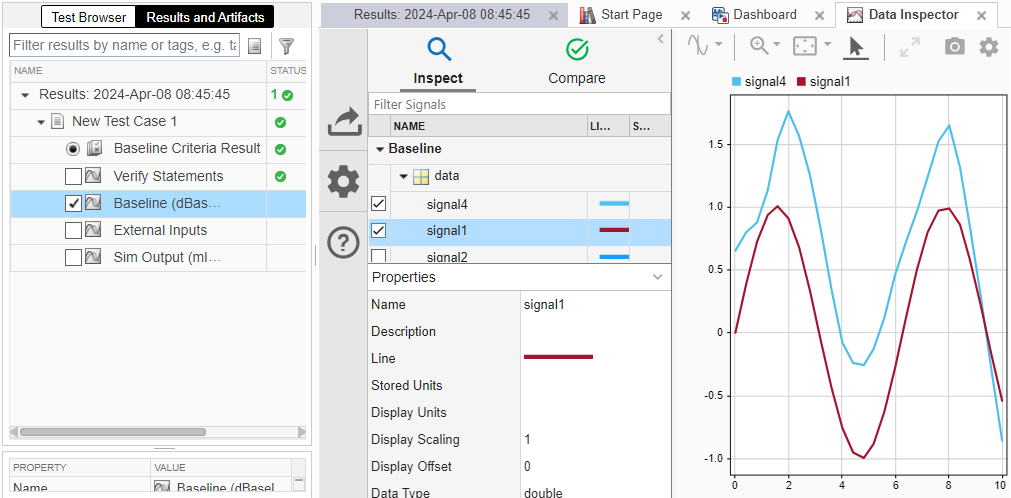Switch to the Test Browser tab
Viewport: 1011px width, 498px height.
coord(89,17)
